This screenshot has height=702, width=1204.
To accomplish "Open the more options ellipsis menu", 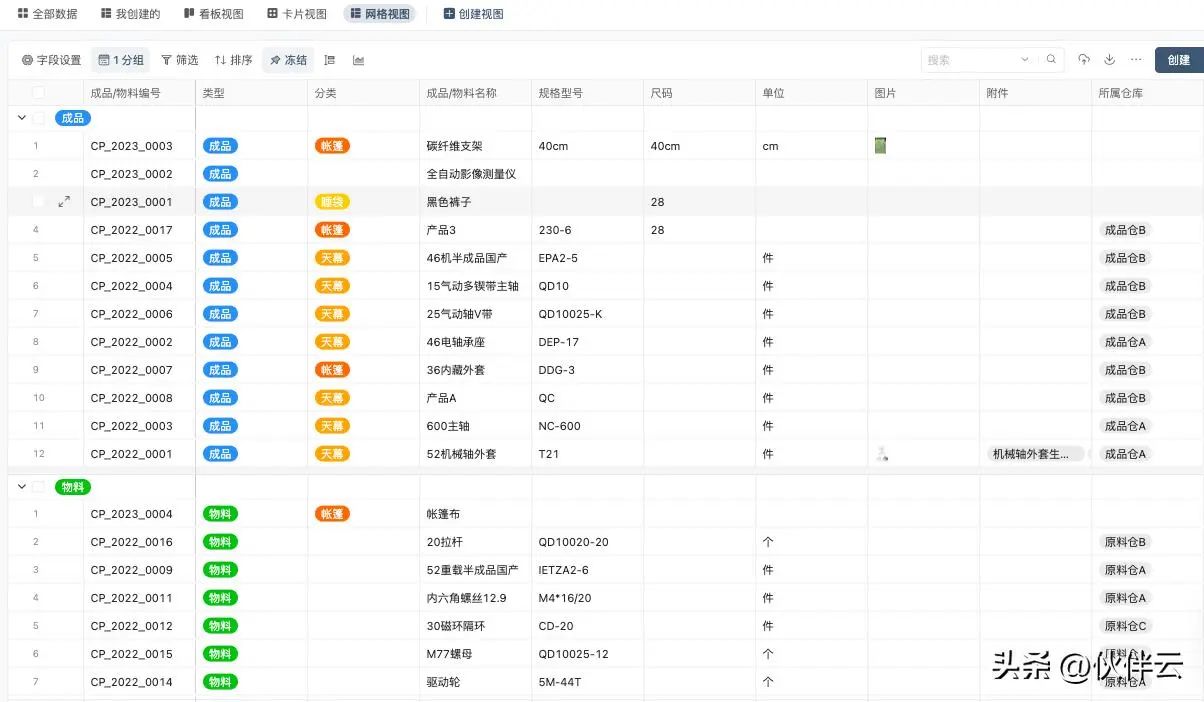I will (x=1136, y=60).
